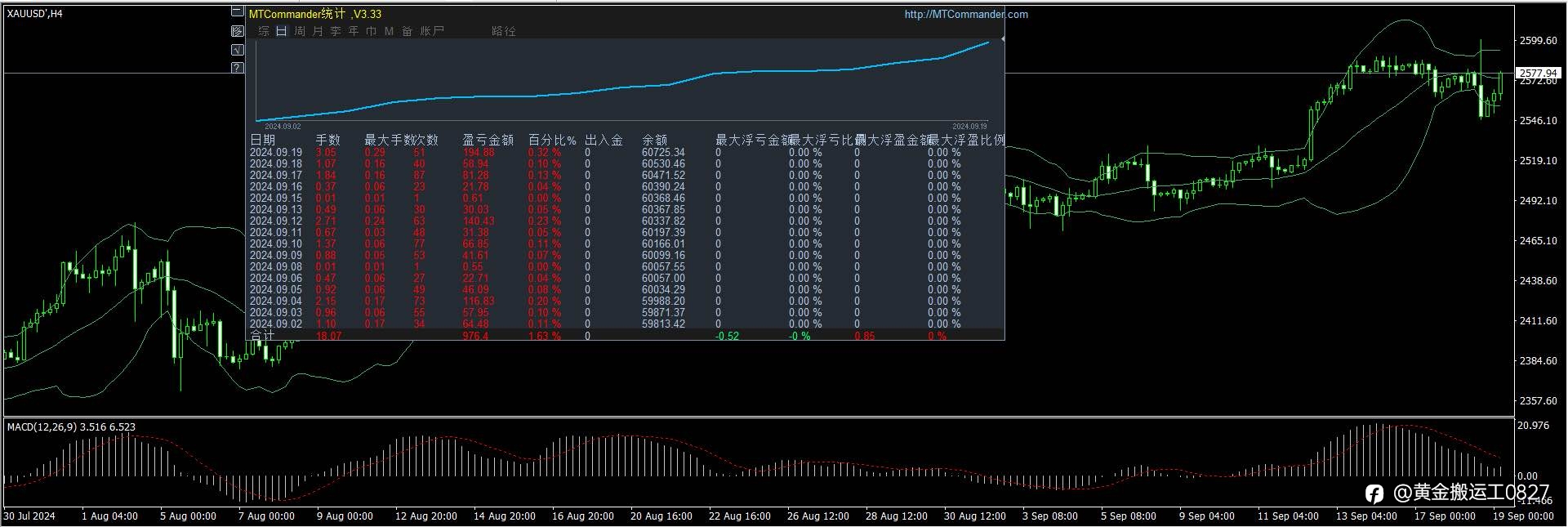
Task: Switch to the 季 quarterly tab
Action: pyautogui.click(x=336, y=31)
